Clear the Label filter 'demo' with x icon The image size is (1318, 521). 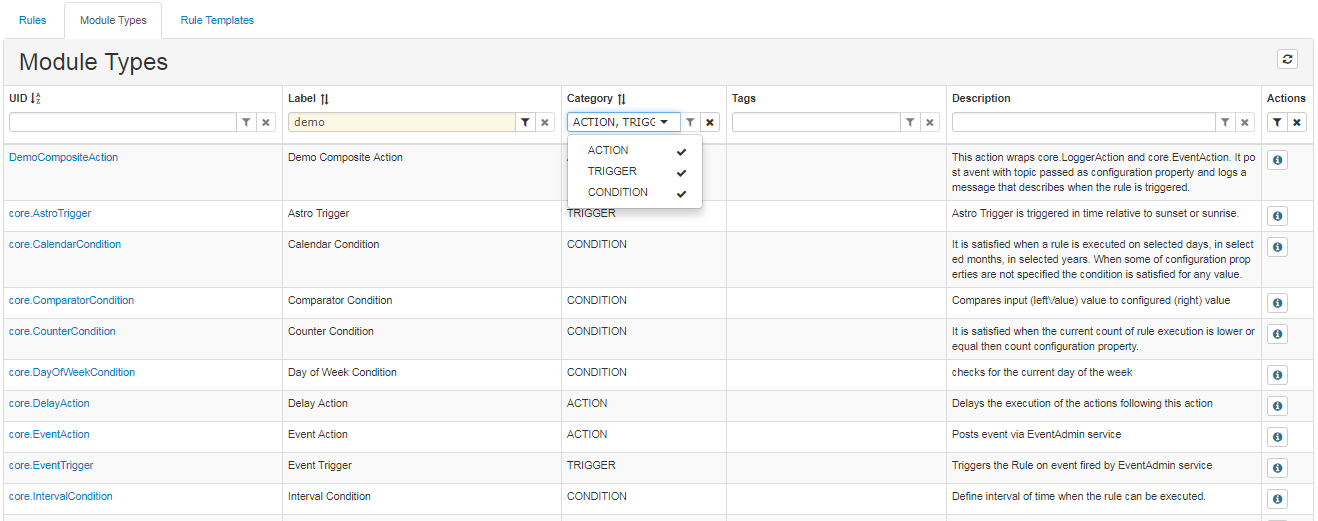[545, 122]
